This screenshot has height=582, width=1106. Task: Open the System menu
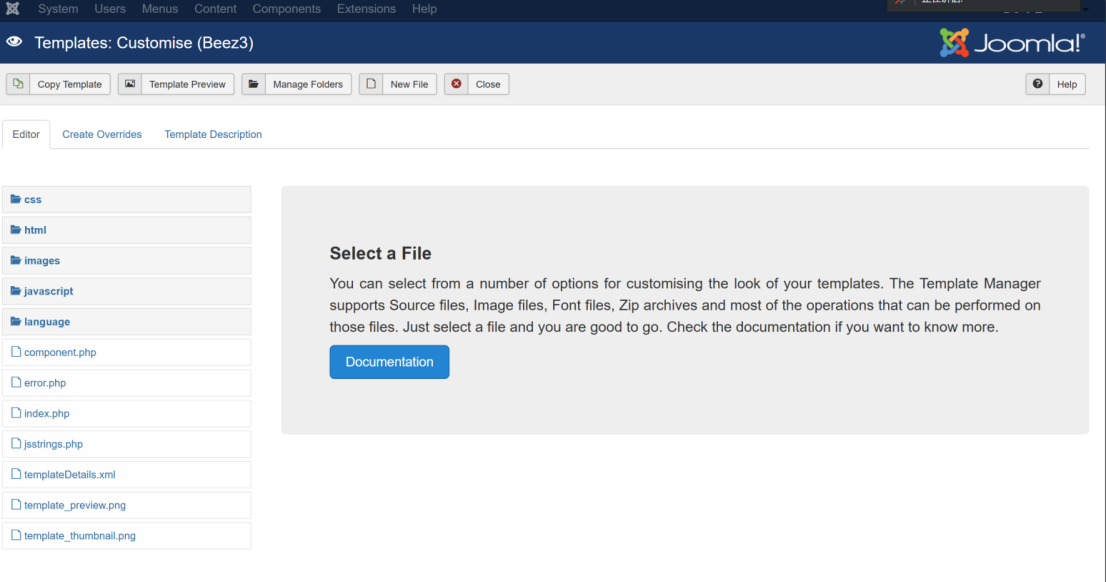pyautogui.click(x=58, y=9)
